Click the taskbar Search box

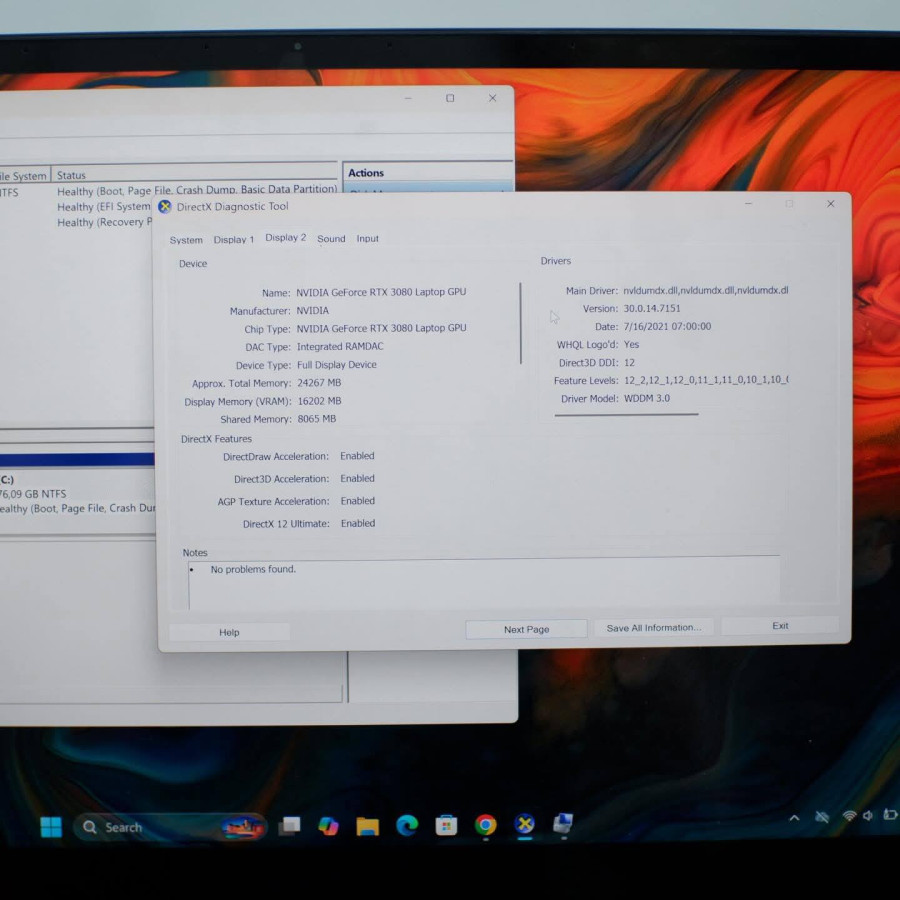coord(150,827)
